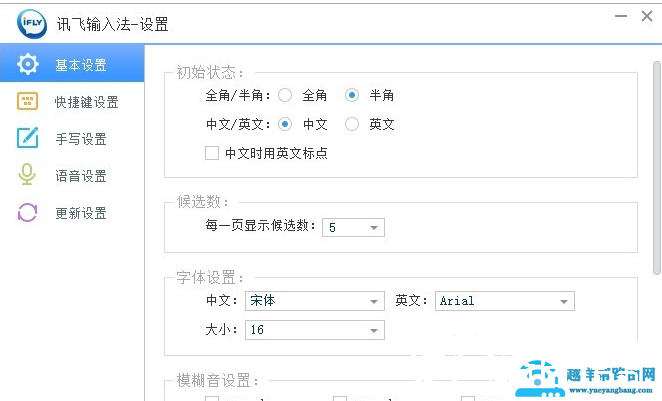662x401 pixels.
Task: Close the 讯飞输入法 settings window
Action: click(x=647, y=16)
